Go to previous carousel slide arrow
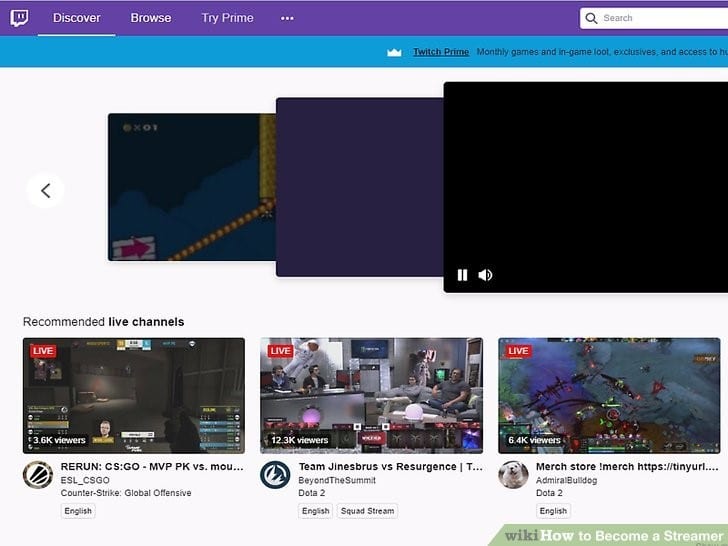728x546 pixels. (x=45, y=189)
